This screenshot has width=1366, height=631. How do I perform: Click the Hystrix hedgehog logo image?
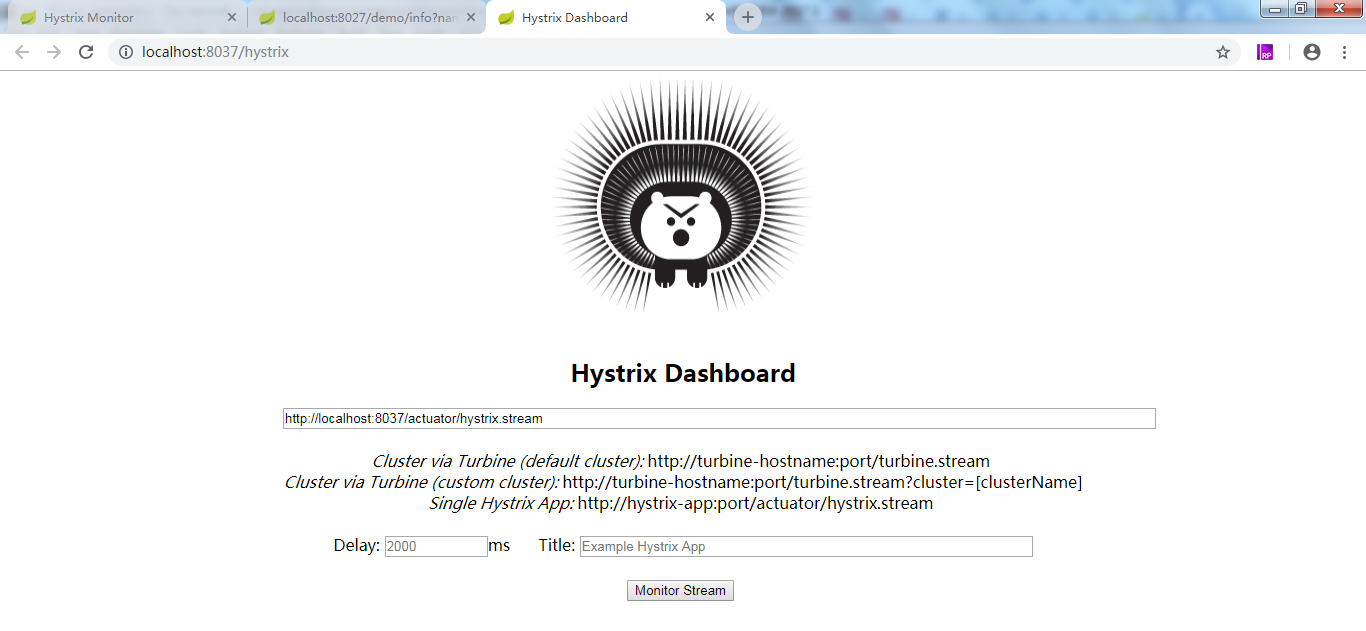(x=682, y=197)
